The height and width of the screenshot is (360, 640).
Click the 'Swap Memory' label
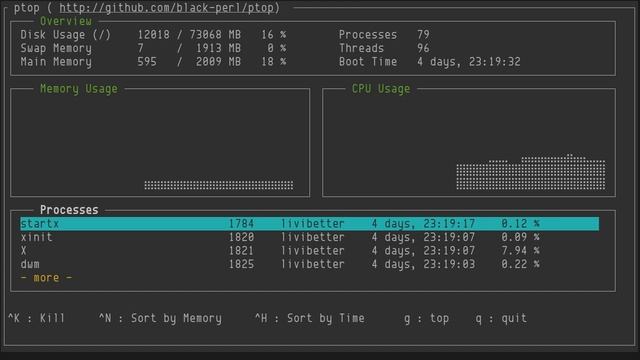tap(56, 48)
